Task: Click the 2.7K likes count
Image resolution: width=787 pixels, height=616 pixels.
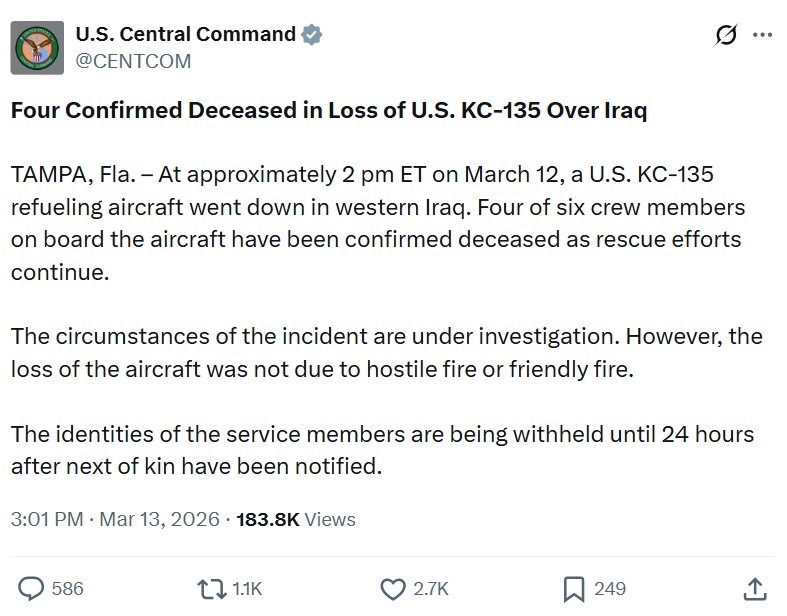Action: (431, 588)
